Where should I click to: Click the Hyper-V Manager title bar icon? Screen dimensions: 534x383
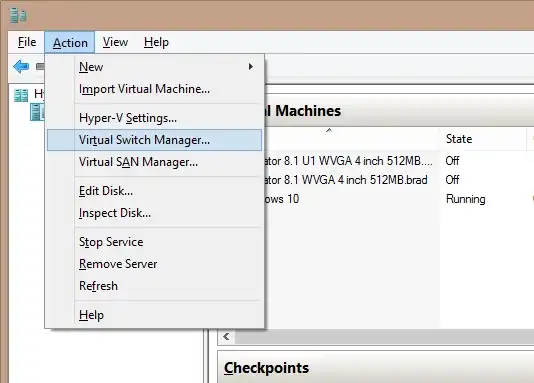pos(18,15)
